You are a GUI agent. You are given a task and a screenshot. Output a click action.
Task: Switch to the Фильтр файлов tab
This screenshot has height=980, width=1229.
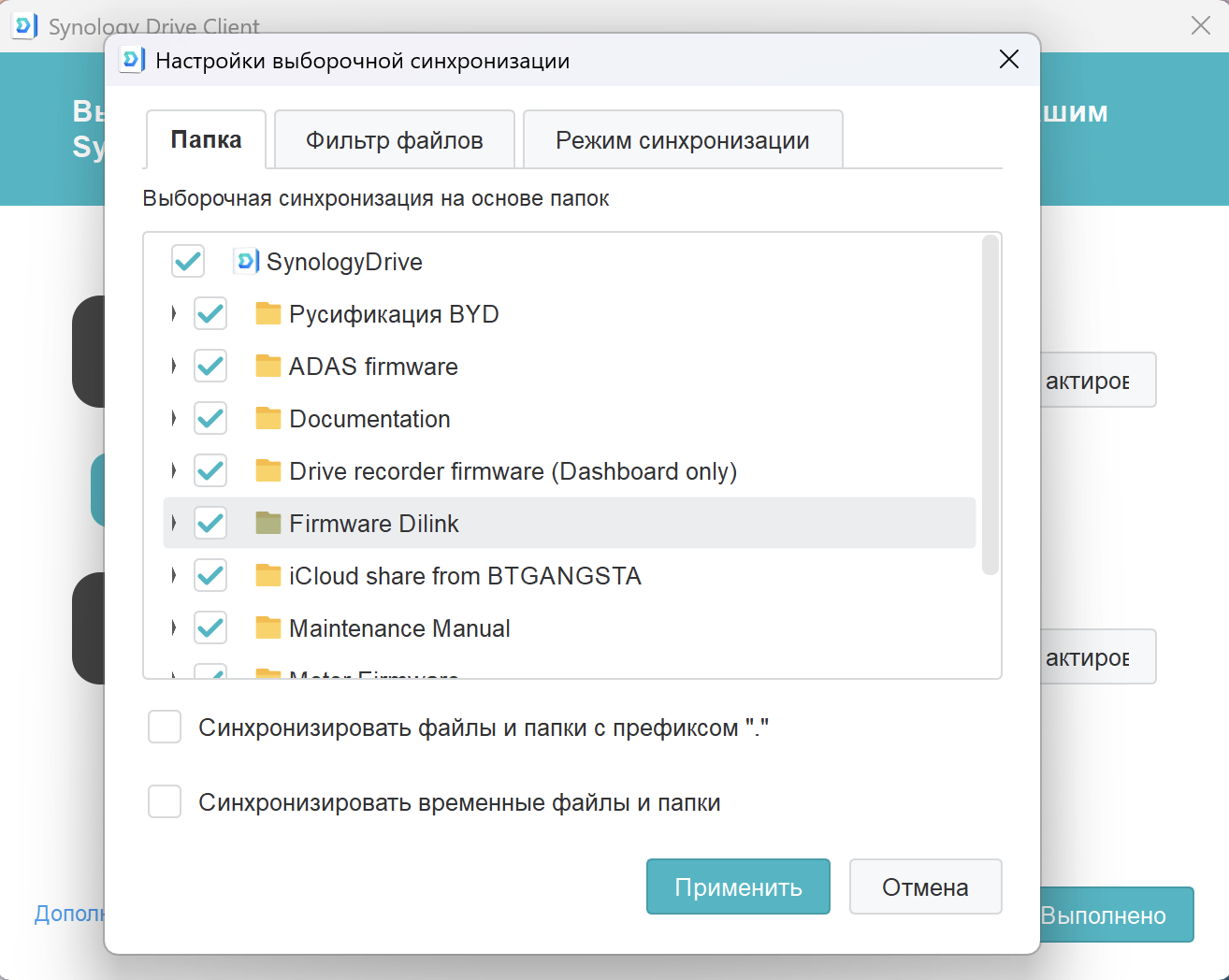click(x=394, y=140)
